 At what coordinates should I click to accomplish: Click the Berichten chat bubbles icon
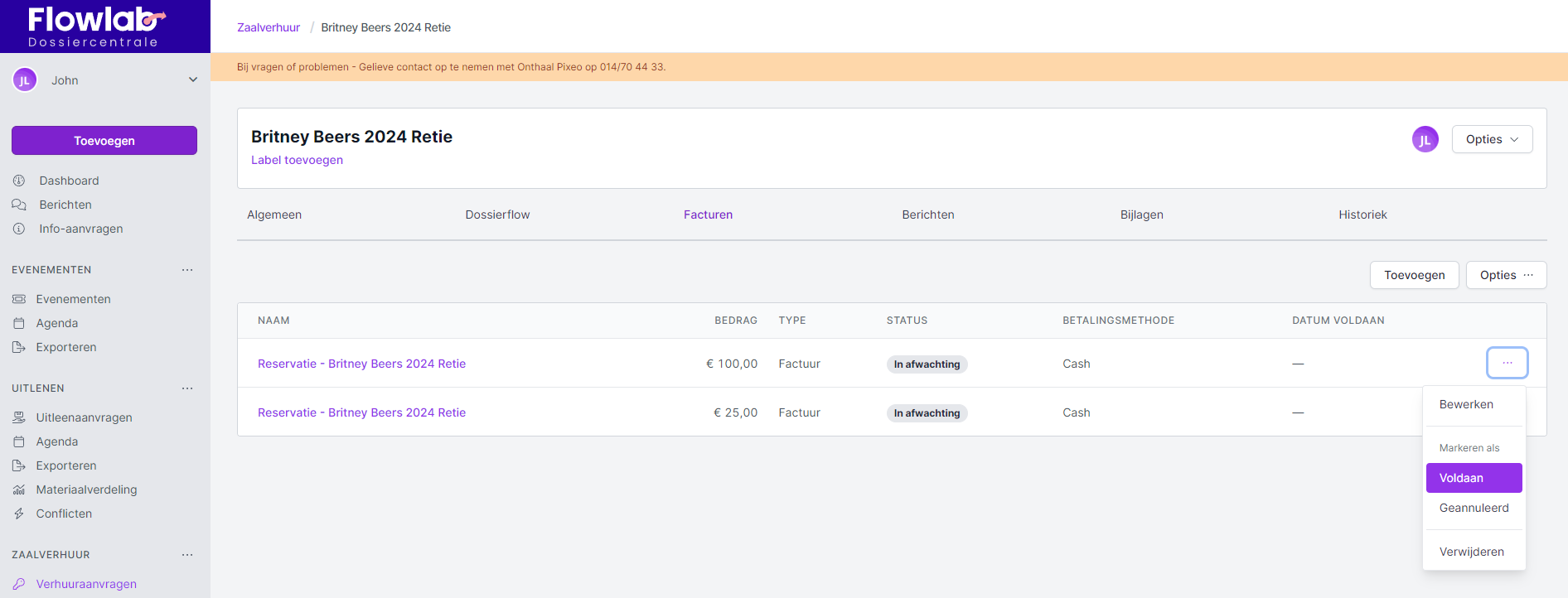click(x=19, y=205)
